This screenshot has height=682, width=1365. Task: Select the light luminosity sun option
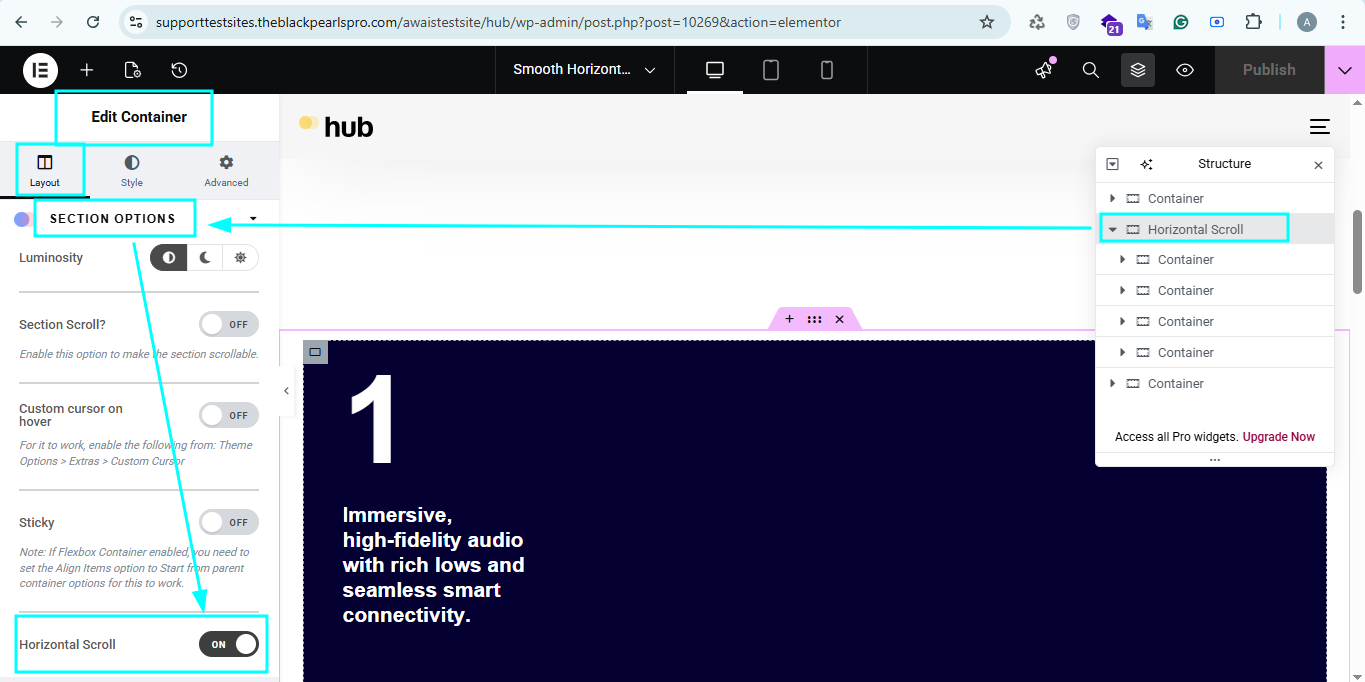click(240, 258)
